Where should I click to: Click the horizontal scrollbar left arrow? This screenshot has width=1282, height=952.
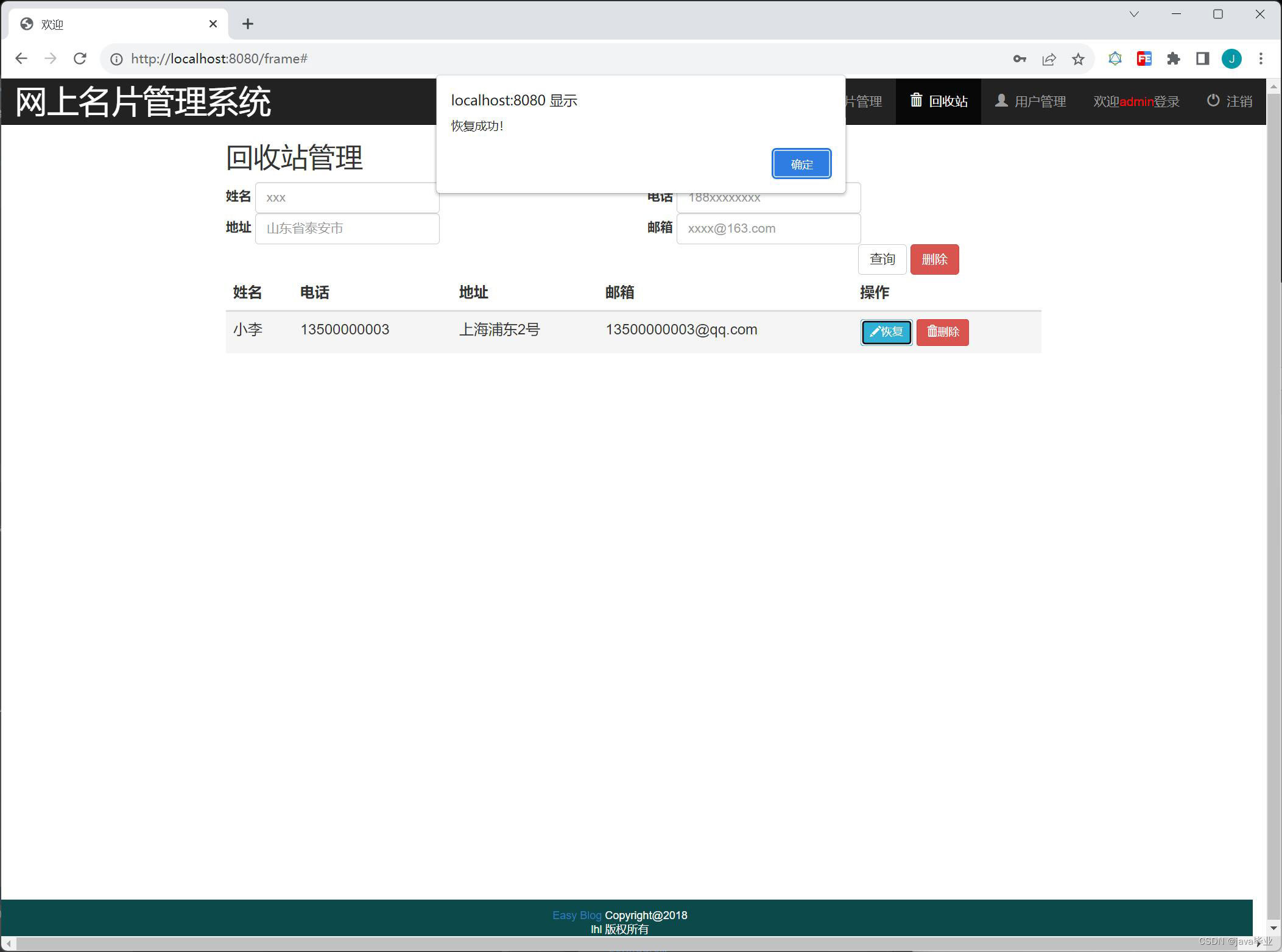tap(9, 944)
